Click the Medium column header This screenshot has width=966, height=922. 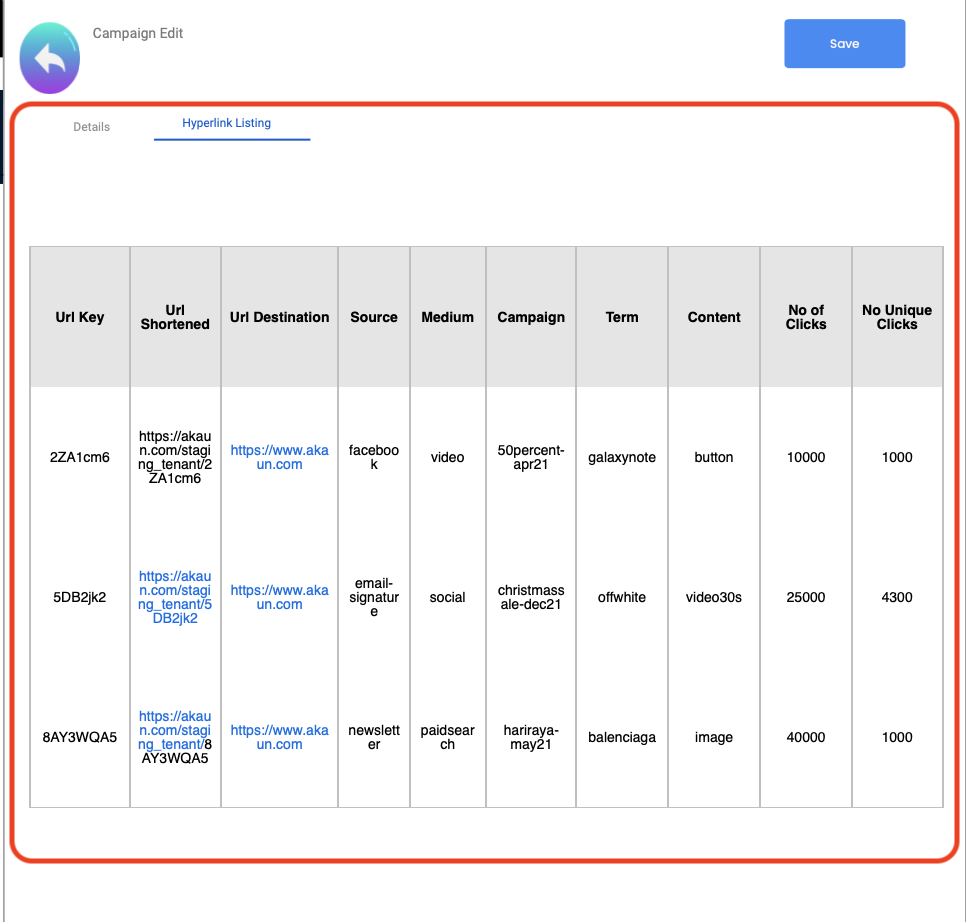[x=447, y=317]
